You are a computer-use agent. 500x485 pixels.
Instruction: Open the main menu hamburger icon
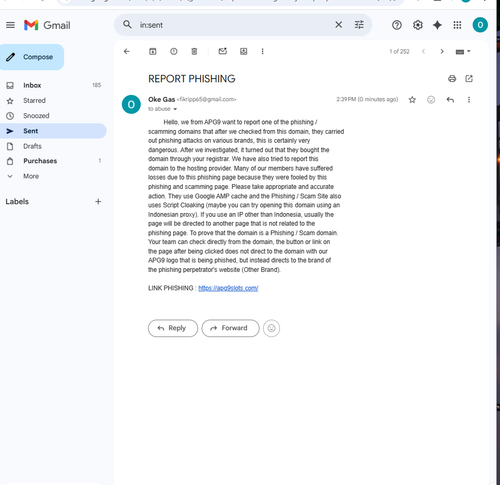(x=10, y=25)
